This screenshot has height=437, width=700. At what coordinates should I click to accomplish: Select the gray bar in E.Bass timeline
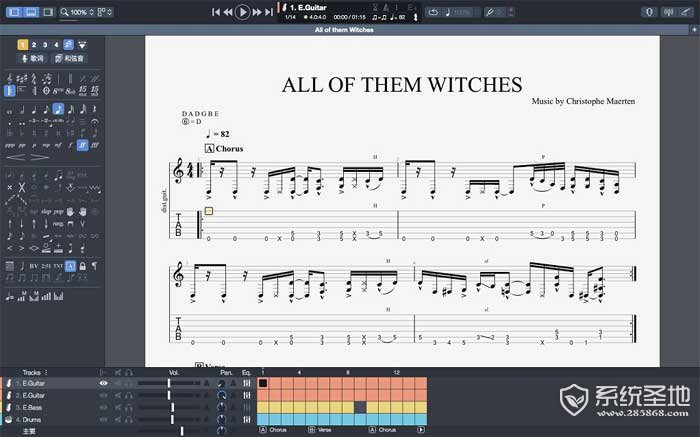point(360,407)
